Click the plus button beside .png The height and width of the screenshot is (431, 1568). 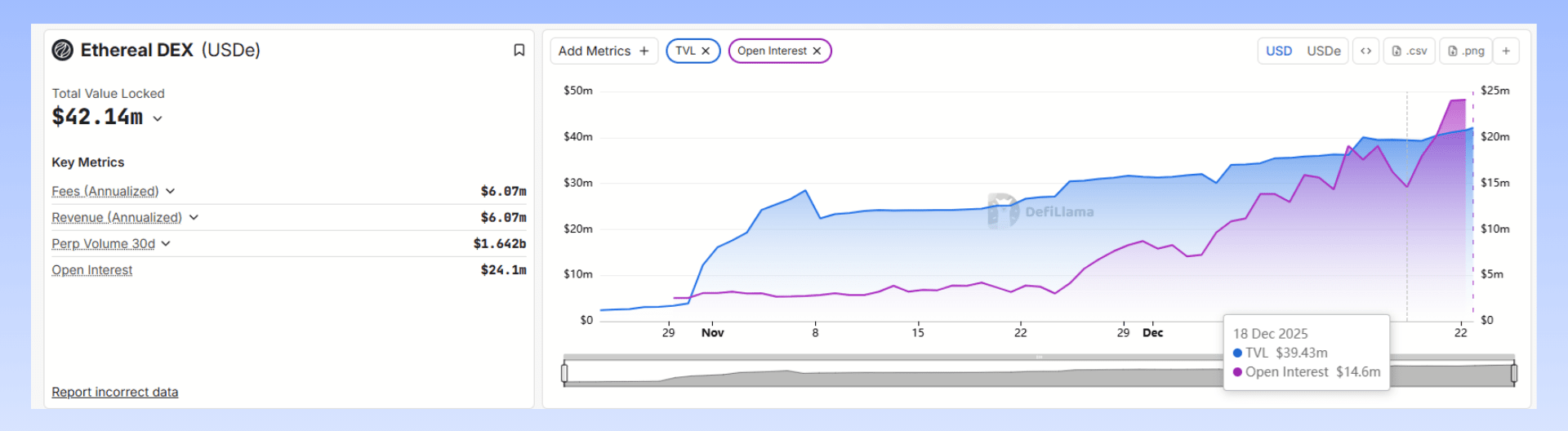(x=1506, y=51)
